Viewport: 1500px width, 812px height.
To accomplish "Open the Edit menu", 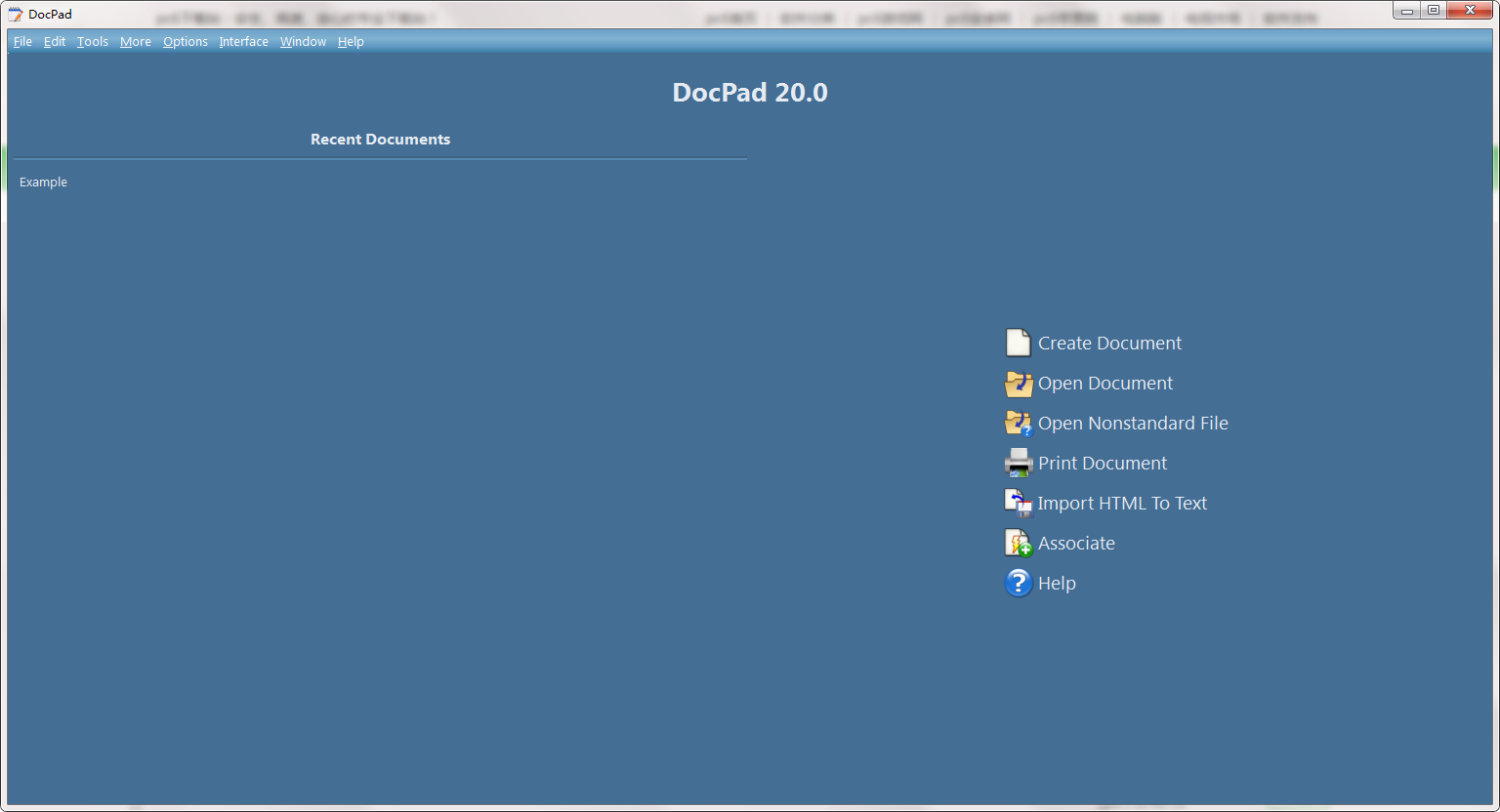I will click(55, 42).
